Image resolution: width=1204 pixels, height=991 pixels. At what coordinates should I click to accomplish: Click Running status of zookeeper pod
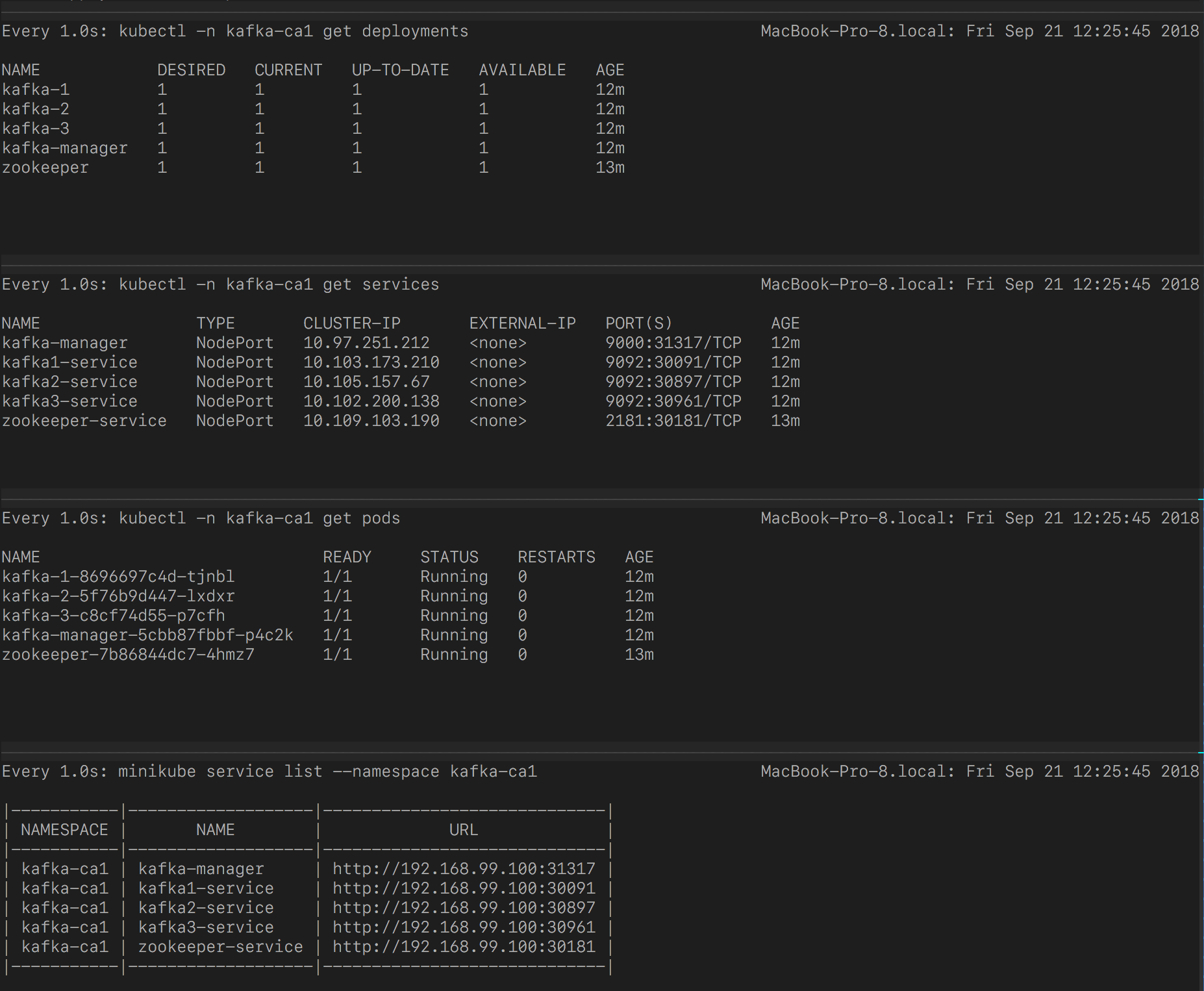pyautogui.click(x=455, y=655)
